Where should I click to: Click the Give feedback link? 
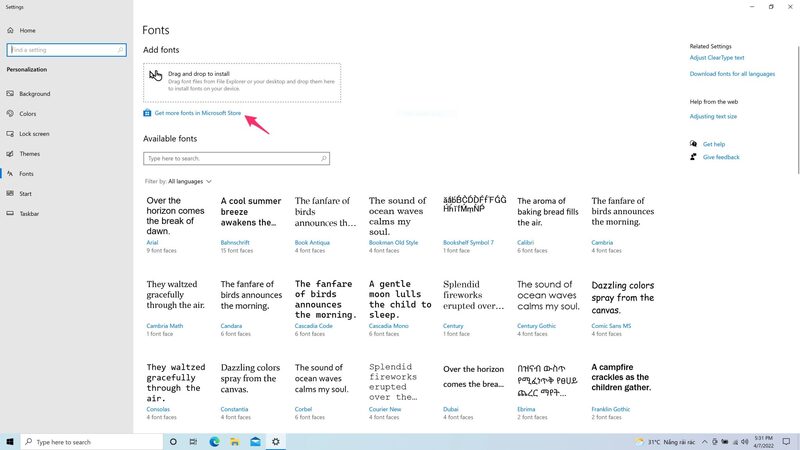point(721,157)
